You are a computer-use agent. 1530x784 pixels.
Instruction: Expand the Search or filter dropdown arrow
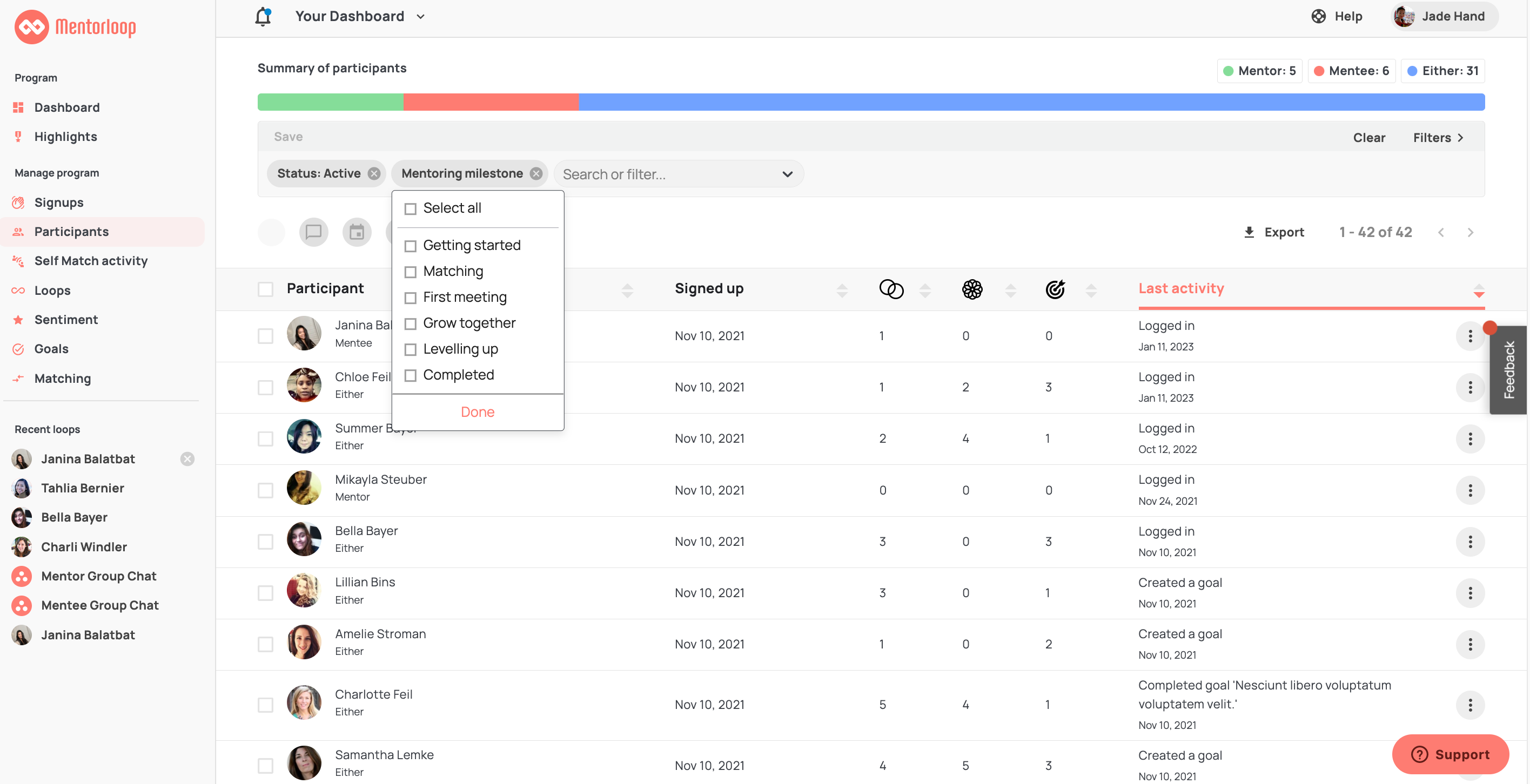click(787, 174)
